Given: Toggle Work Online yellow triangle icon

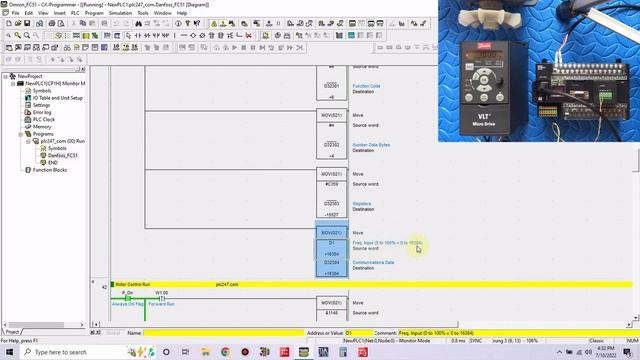Looking at the screenshot, I should (213, 24).
